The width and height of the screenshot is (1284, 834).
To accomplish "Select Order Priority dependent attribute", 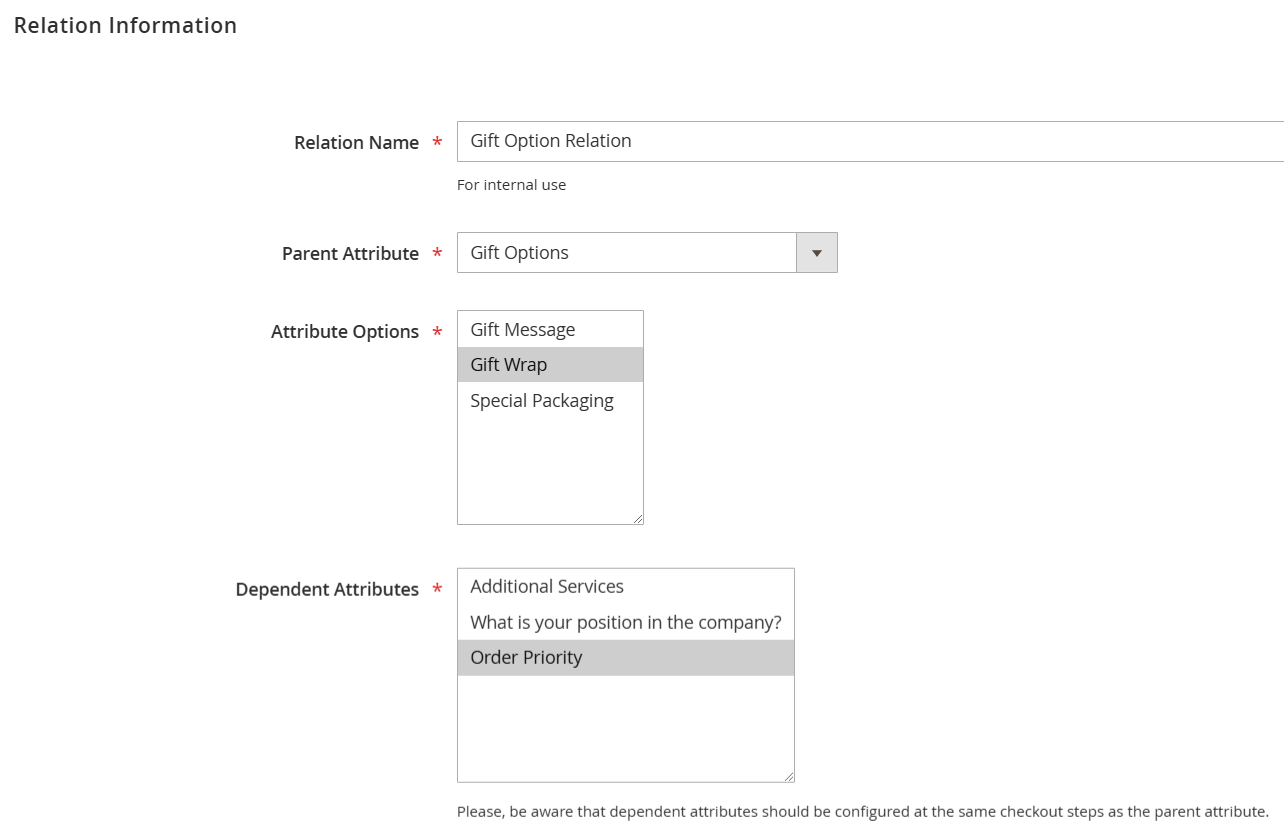I will point(626,657).
